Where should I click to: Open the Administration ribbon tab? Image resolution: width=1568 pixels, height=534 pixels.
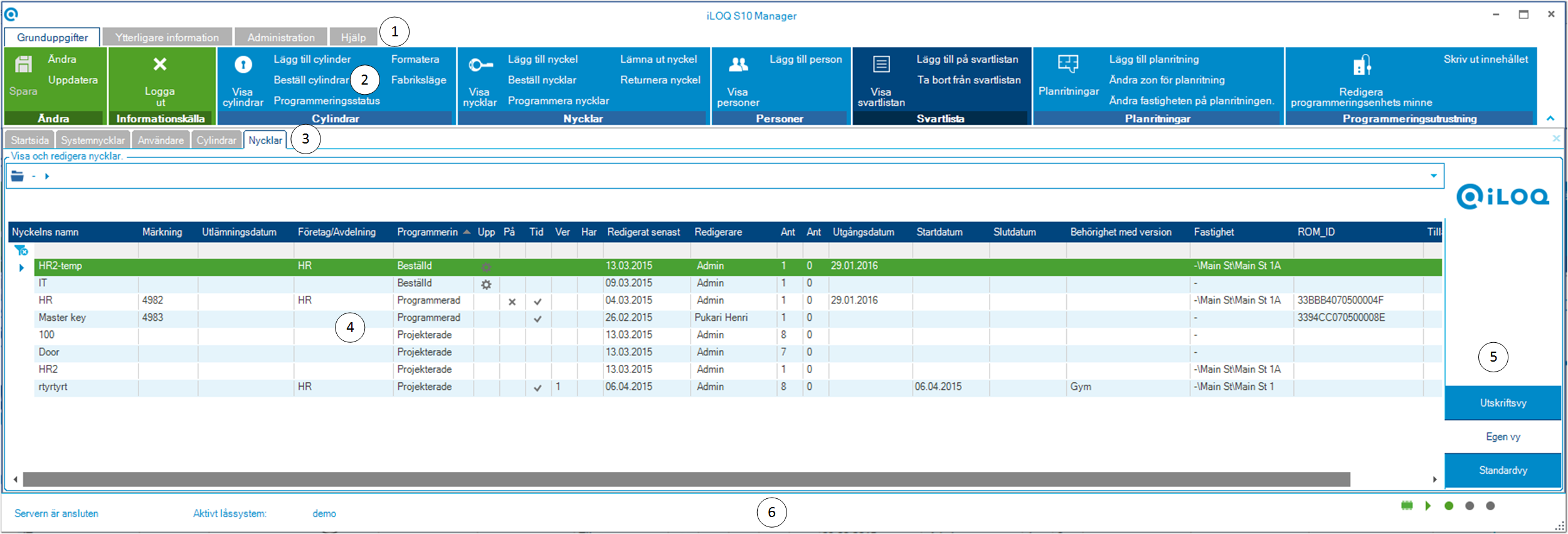pyautogui.click(x=281, y=38)
